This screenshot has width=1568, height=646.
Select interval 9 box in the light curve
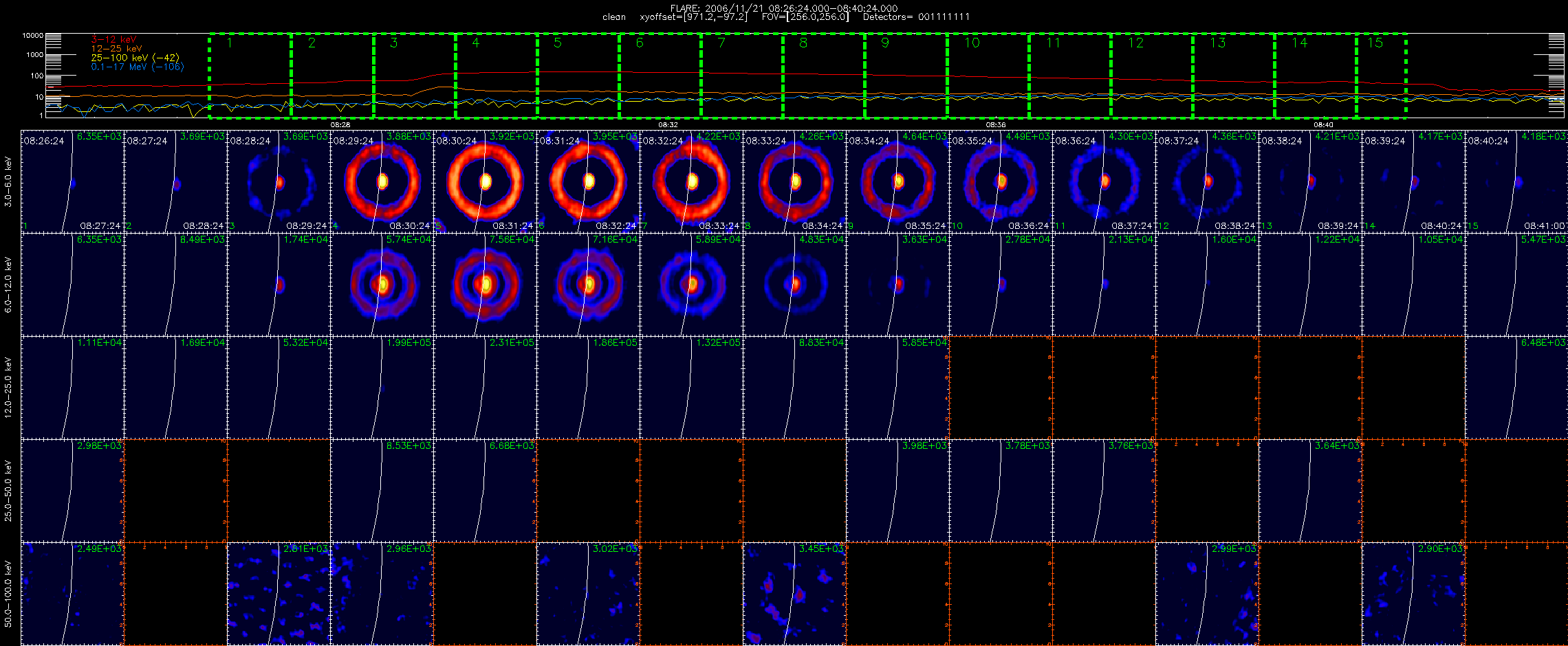(906, 76)
